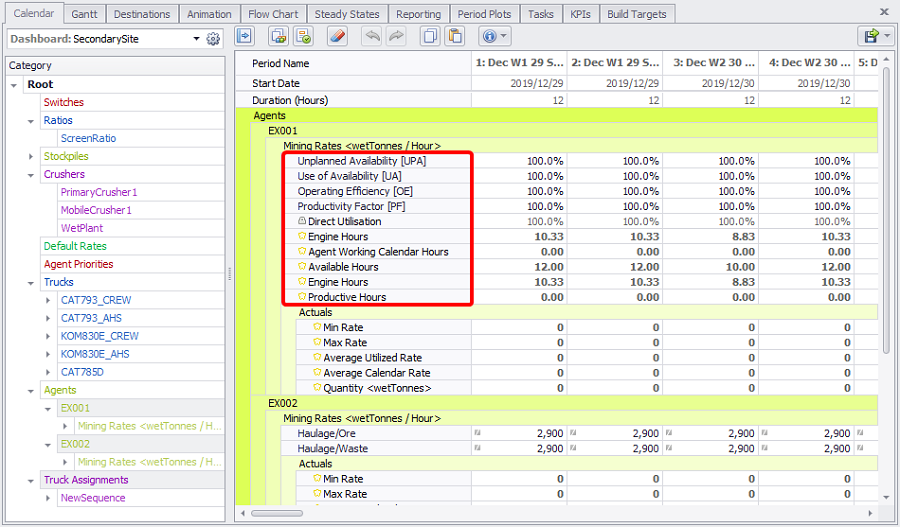Image resolution: width=900 pixels, height=527 pixels.
Task: Switch to the Gantt tab
Action: click(x=84, y=14)
